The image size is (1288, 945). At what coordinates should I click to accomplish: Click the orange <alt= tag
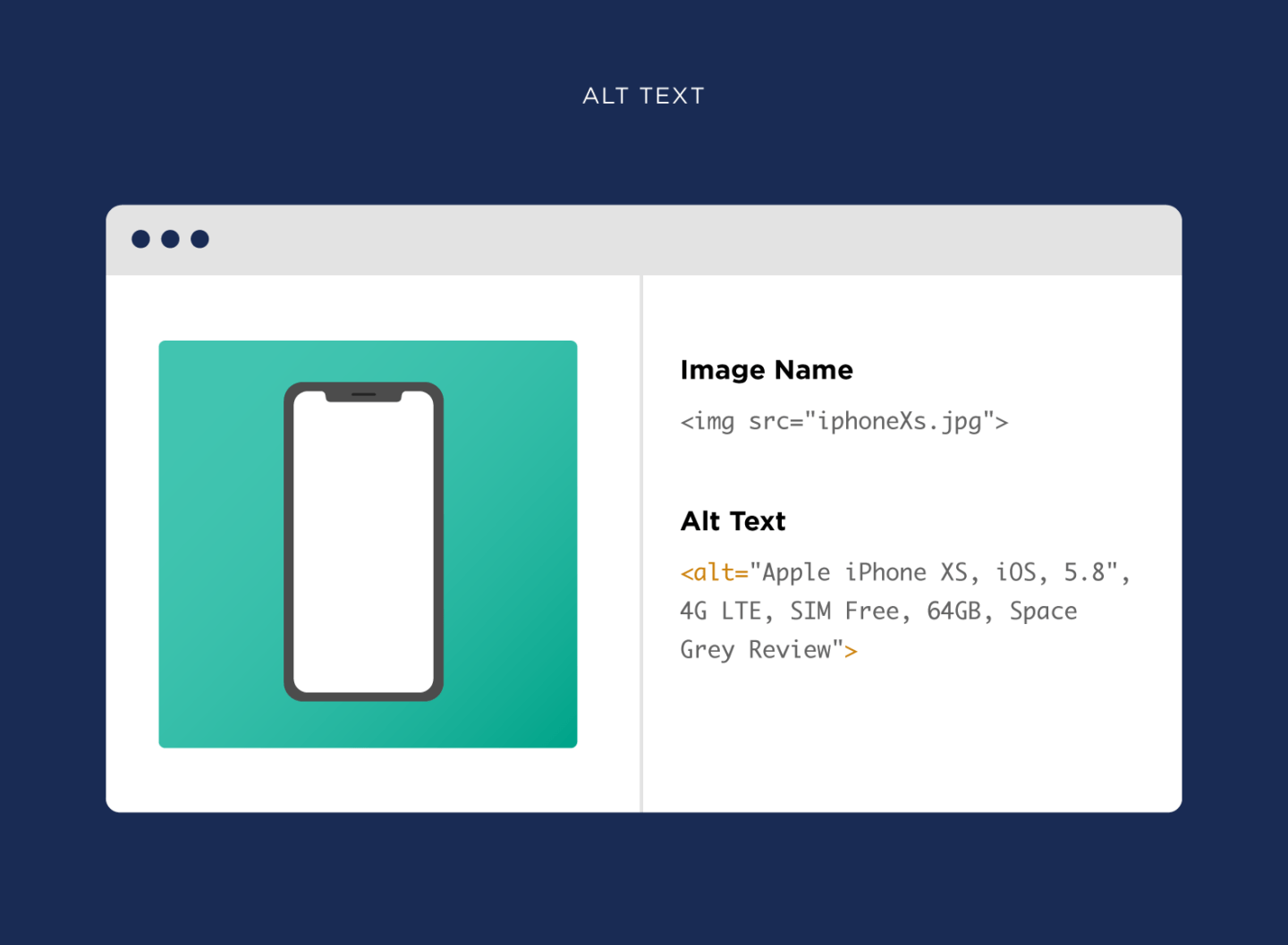[x=714, y=572]
